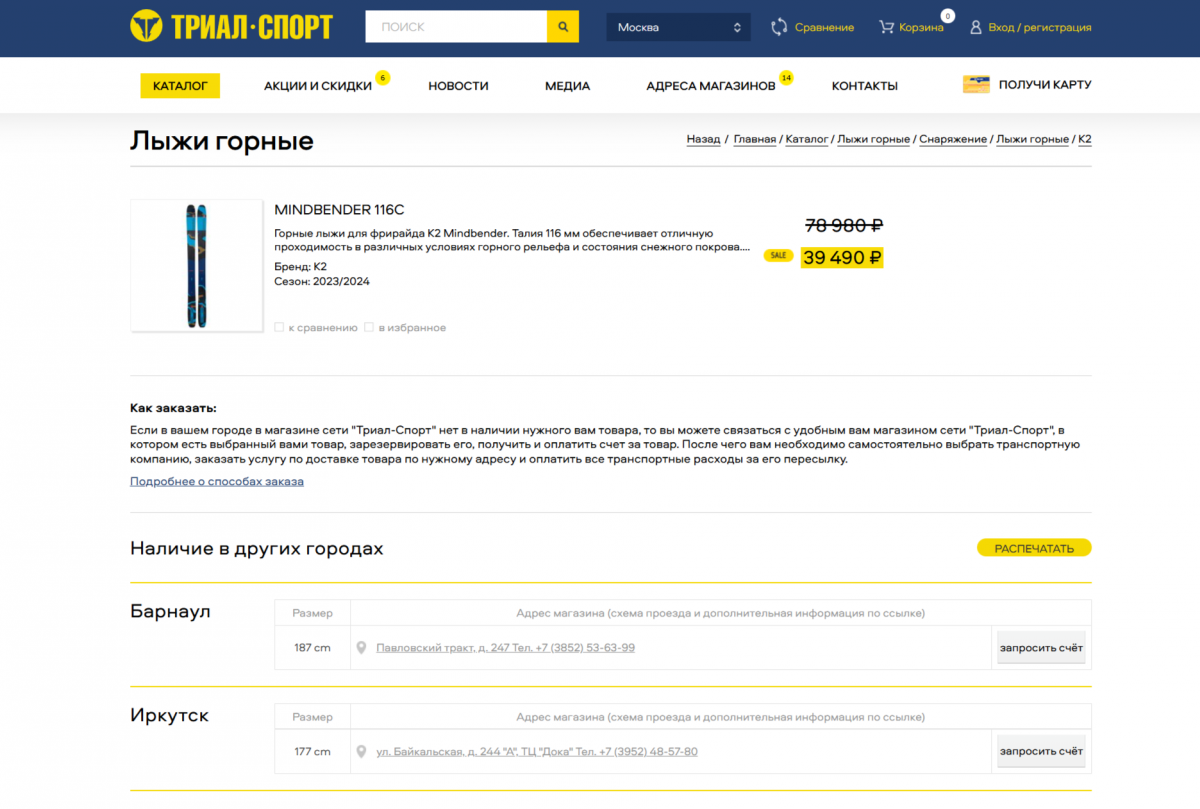This screenshot has width=1200, height=809.
Task: Open the Сравнение comparison icon
Action: [x=779, y=27]
